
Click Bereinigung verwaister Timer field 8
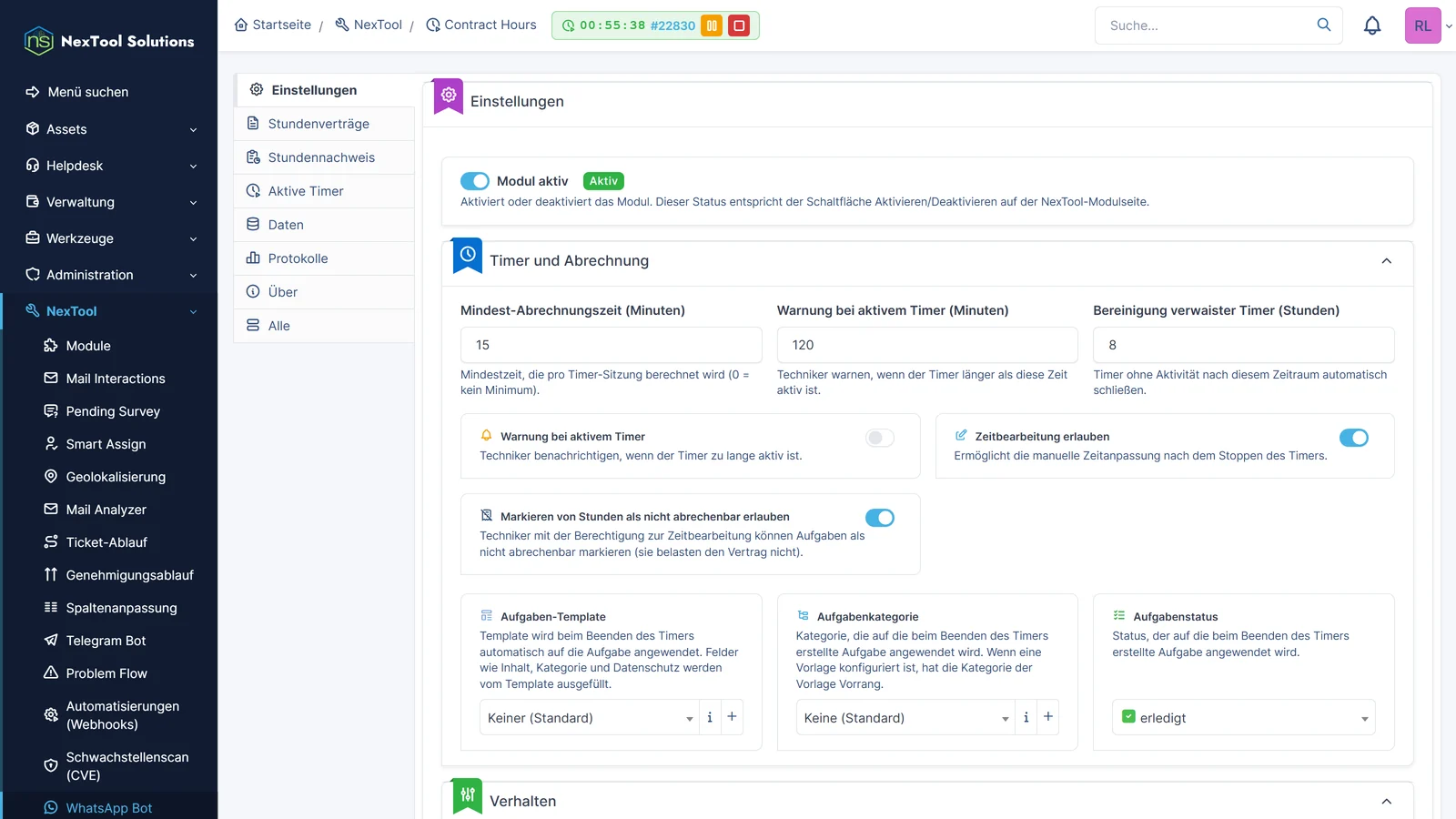[1244, 345]
